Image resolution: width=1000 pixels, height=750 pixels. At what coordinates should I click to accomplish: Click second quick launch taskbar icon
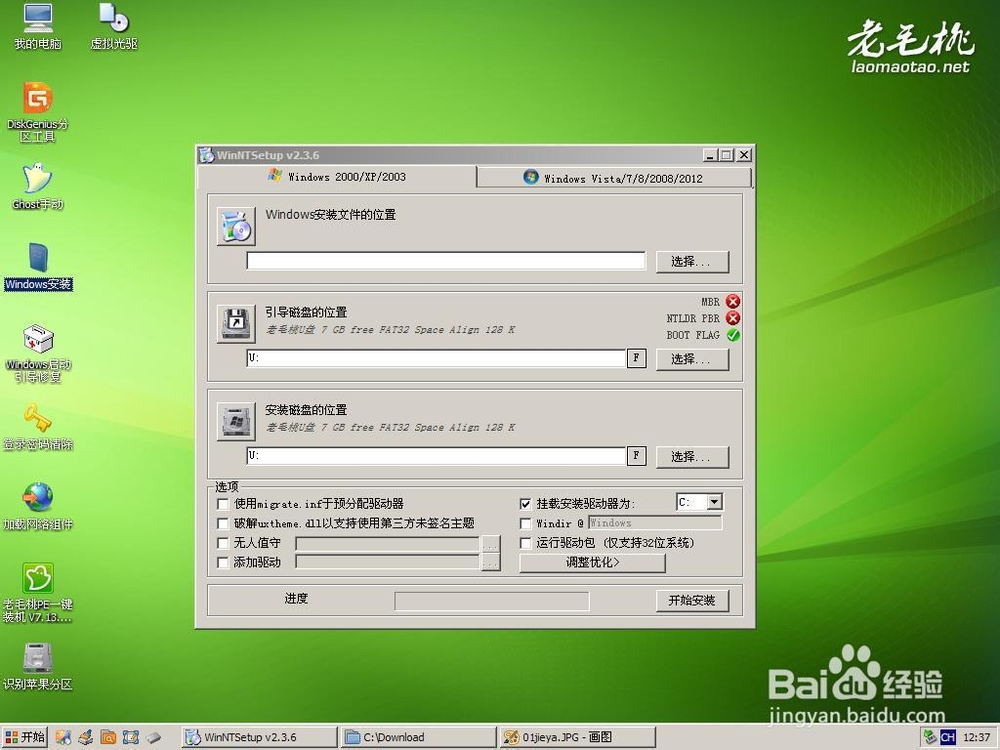85,738
